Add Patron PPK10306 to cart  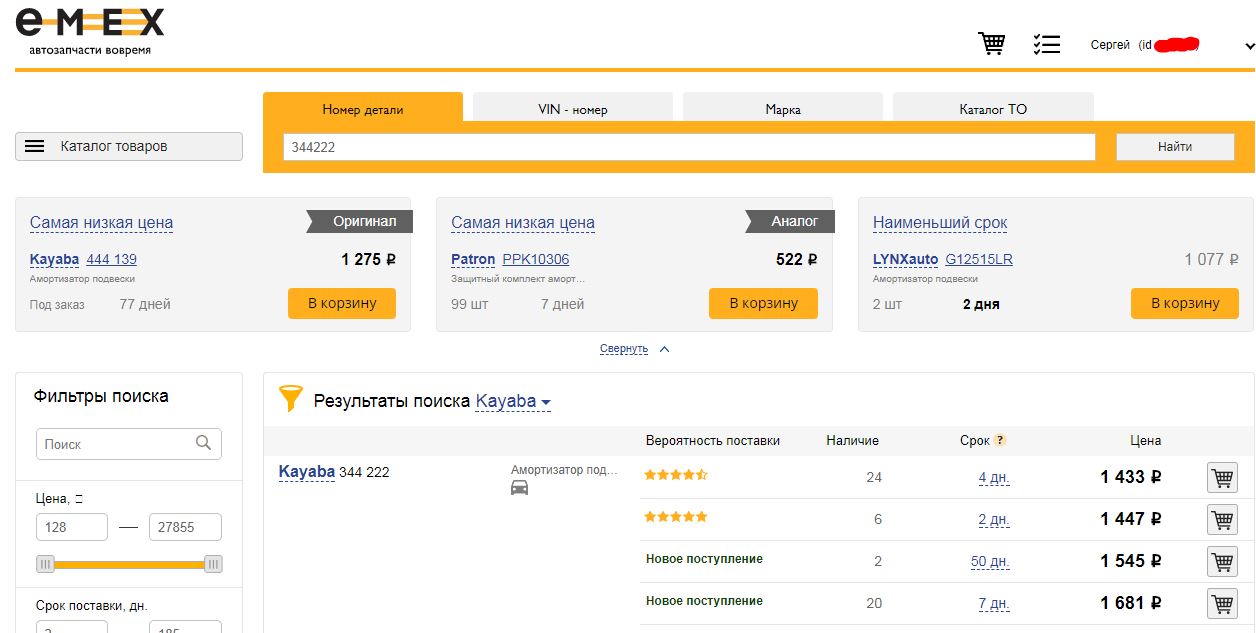(x=763, y=303)
